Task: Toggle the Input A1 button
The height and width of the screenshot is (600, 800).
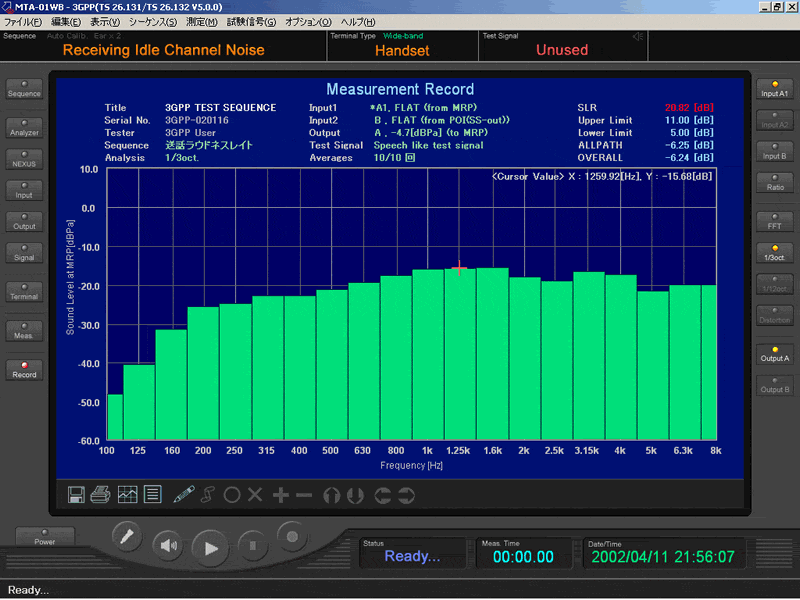Action: (x=775, y=89)
